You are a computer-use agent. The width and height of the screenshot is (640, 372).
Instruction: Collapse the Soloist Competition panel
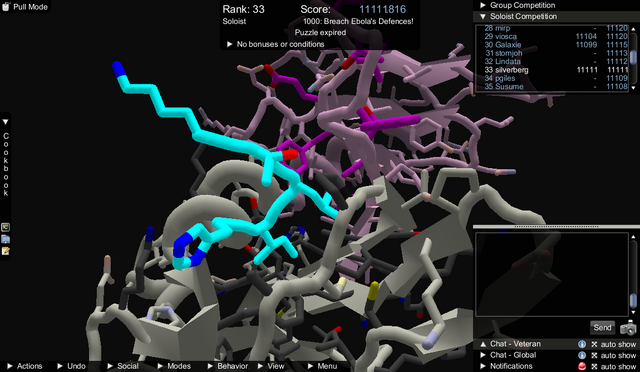[483, 16]
